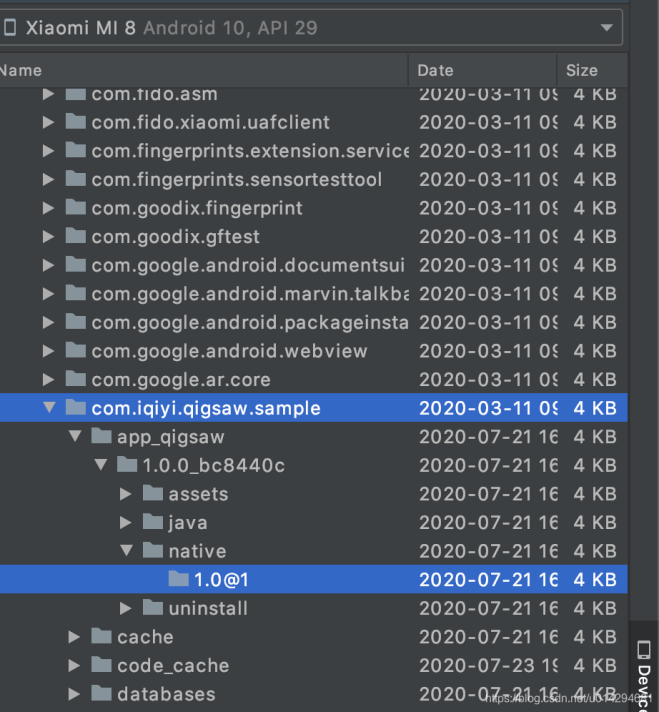This screenshot has width=659, height=712.
Task: Expand the com.fingerprints.sensortesttool folder
Action: tap(48, 179)
